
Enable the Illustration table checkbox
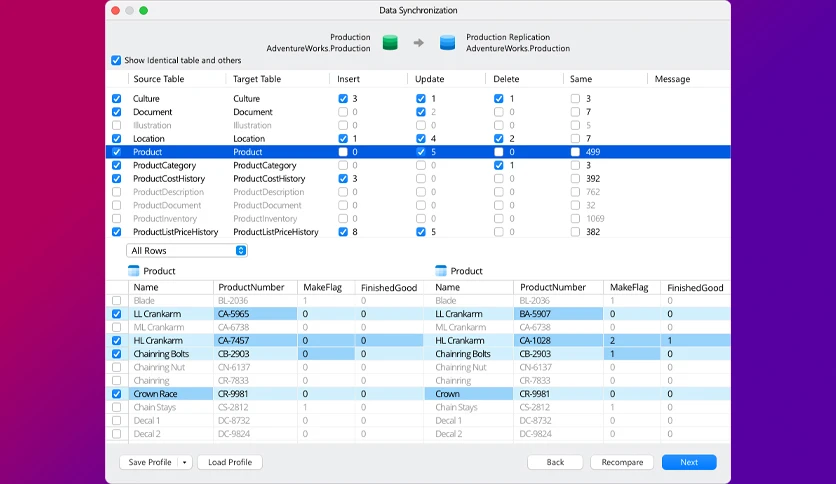116,125
